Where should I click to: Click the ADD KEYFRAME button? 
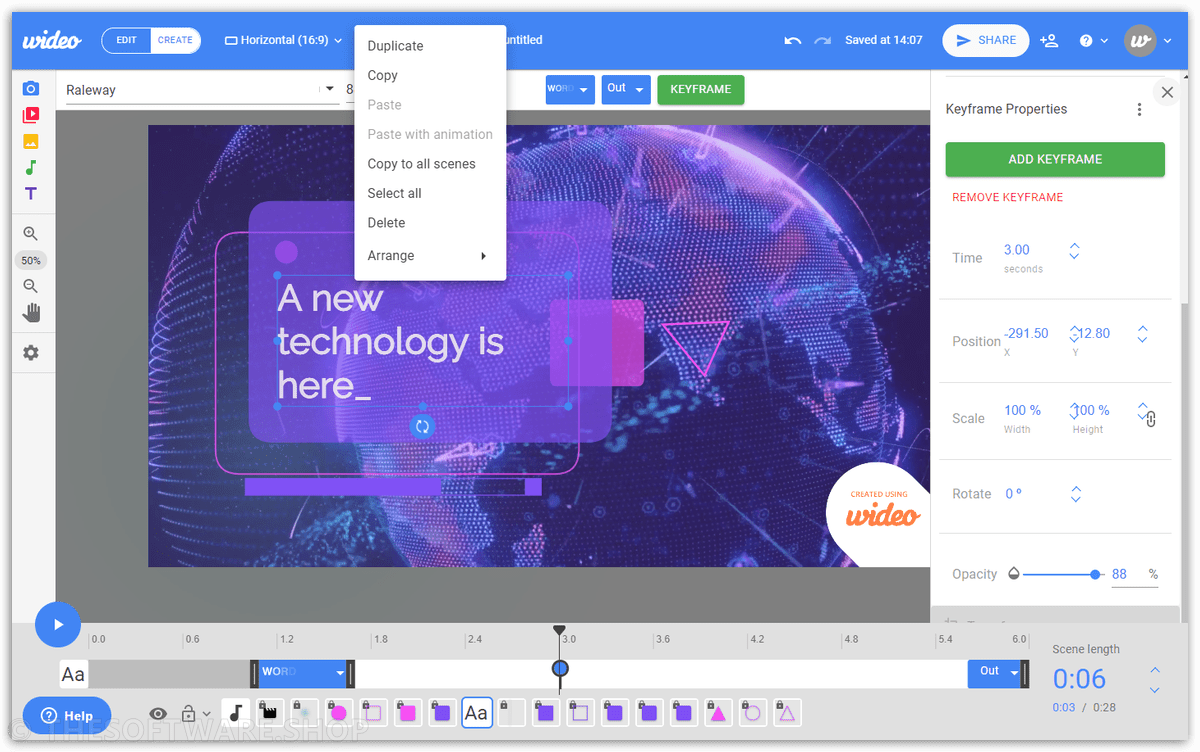[1055, 159]
